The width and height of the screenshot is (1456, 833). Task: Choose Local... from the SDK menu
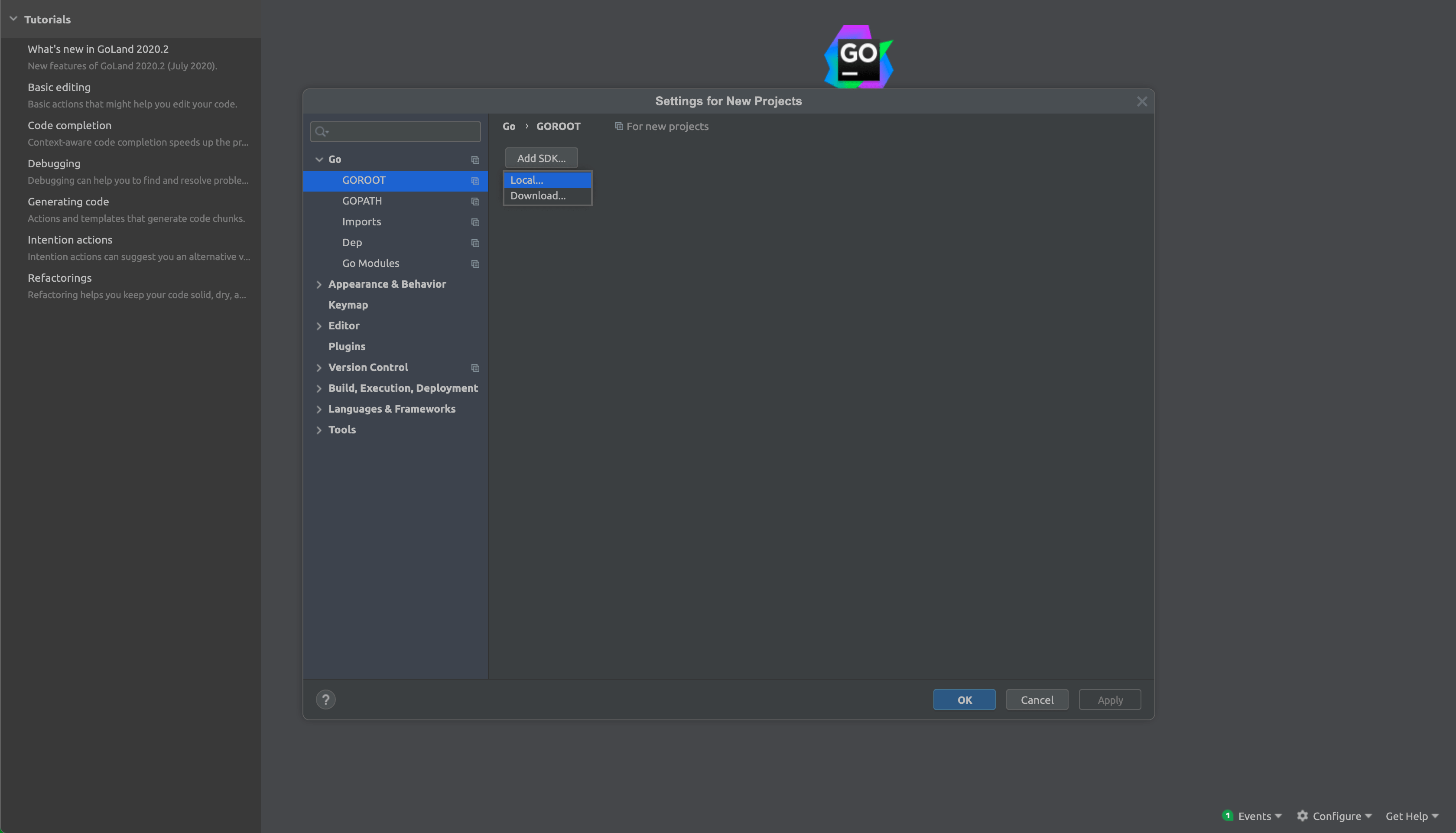[x=547, y=179]
